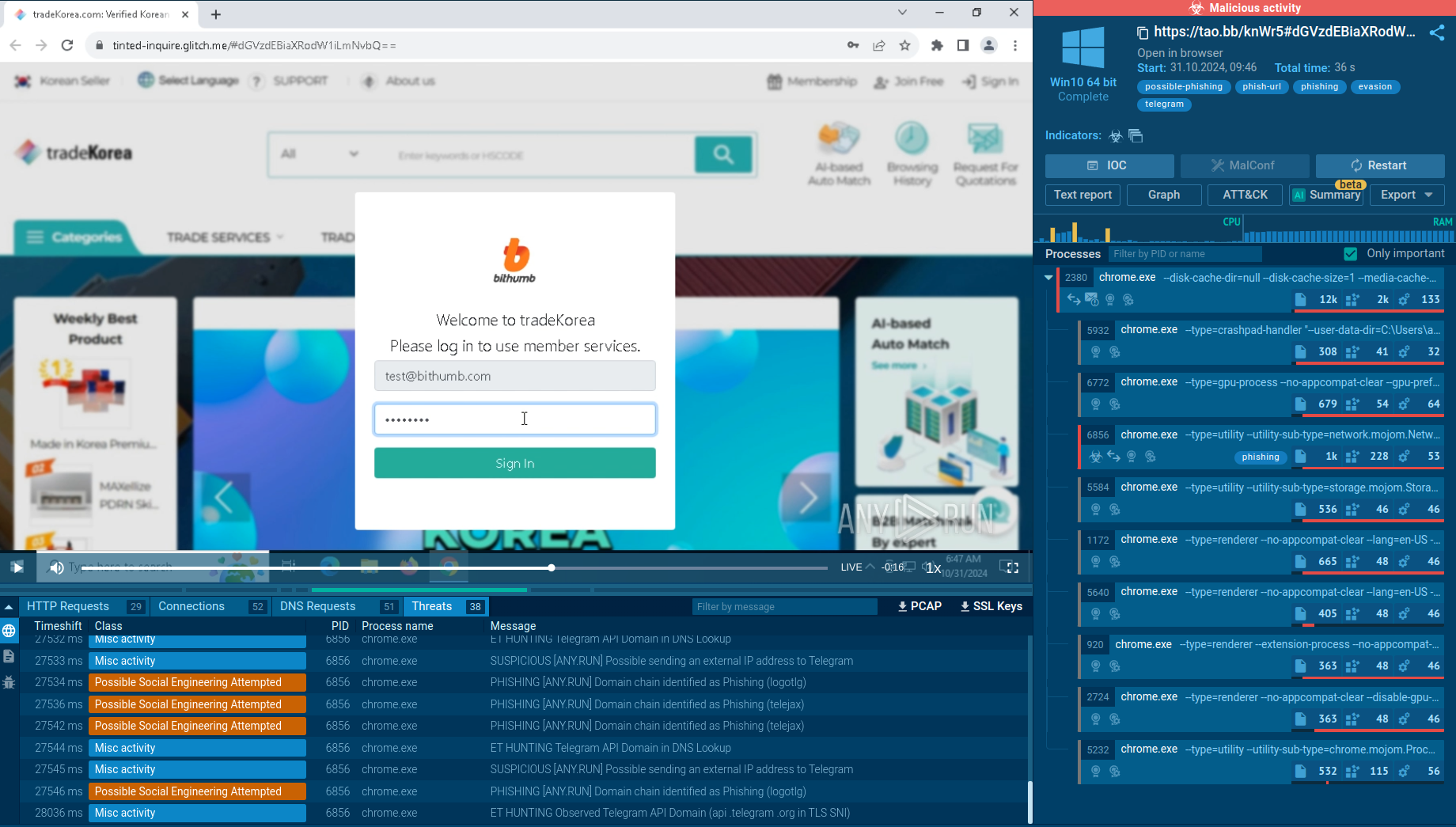The image size is (1456, 827).
Task: Mute the recording with the speaker icon
Action: pyautogui.click(x=56, y=567)
